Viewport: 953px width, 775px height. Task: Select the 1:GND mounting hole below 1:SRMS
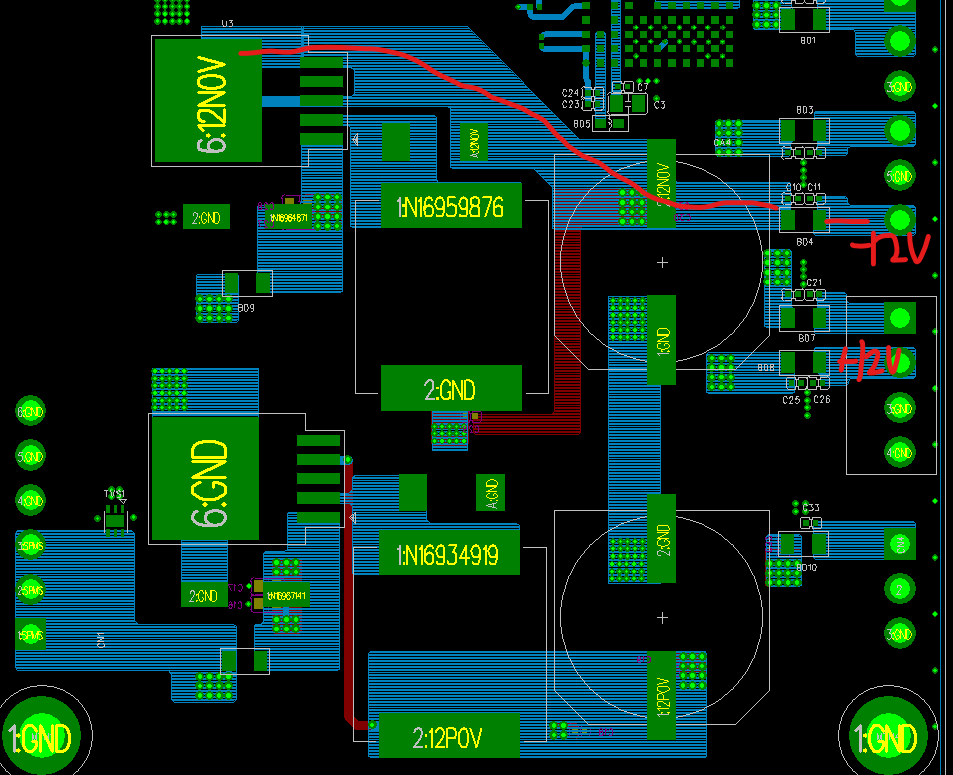41,735
